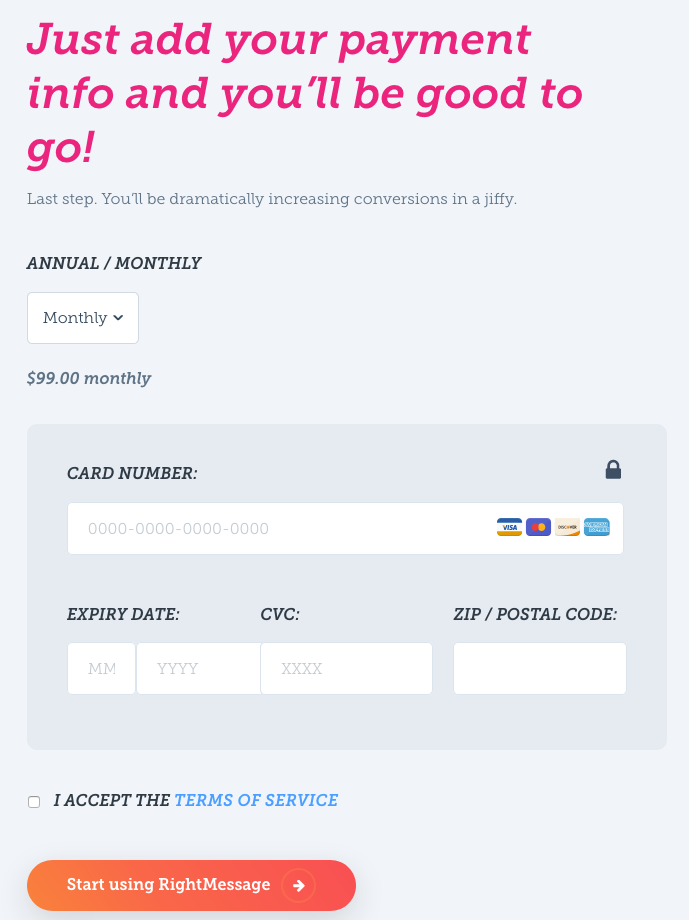Click the Annual / Monthly label
The width and height of the screenshot is (689, 920).
tap(114, 263)
